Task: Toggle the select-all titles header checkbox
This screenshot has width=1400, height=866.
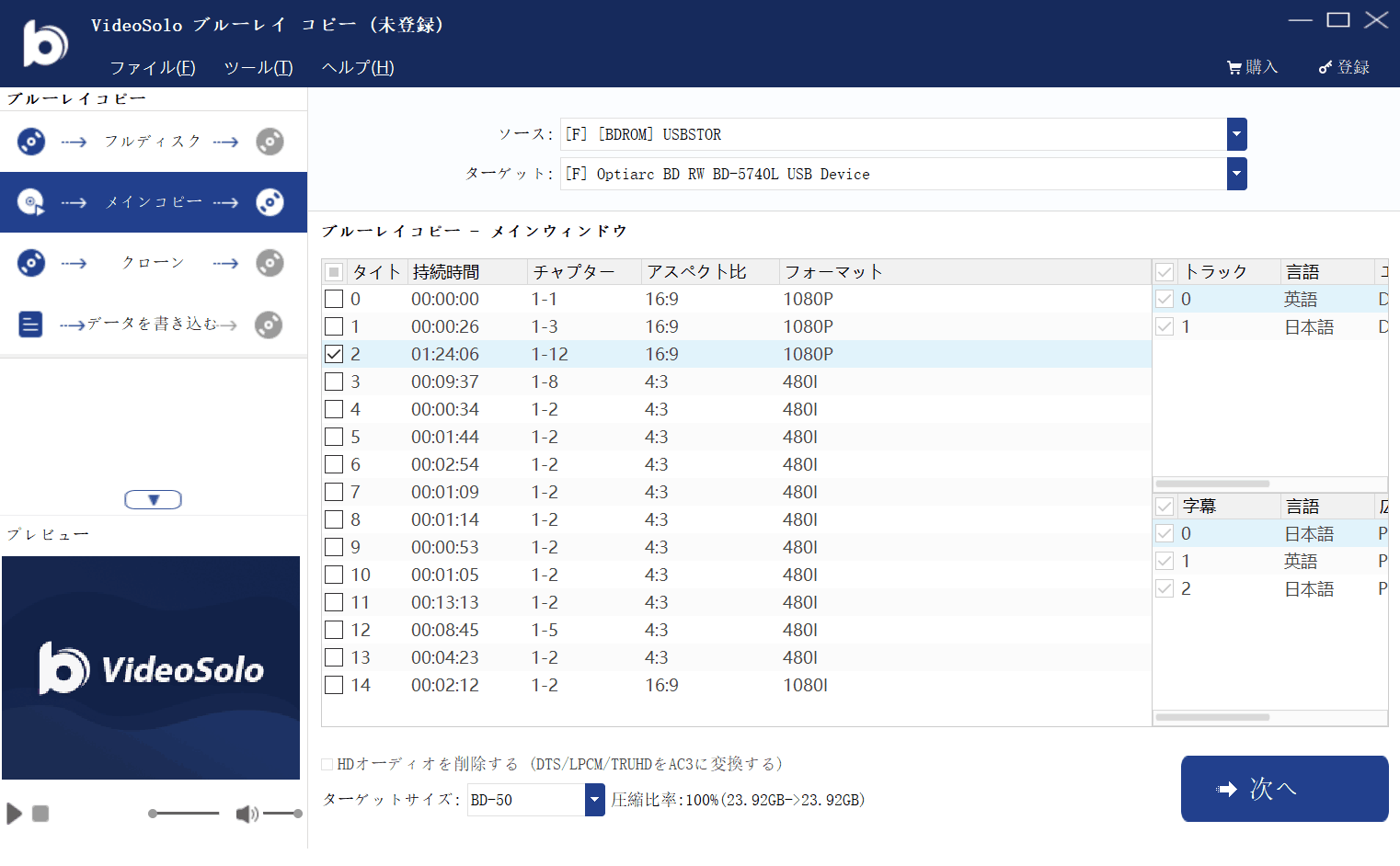Action: click(x=334, y=272)
